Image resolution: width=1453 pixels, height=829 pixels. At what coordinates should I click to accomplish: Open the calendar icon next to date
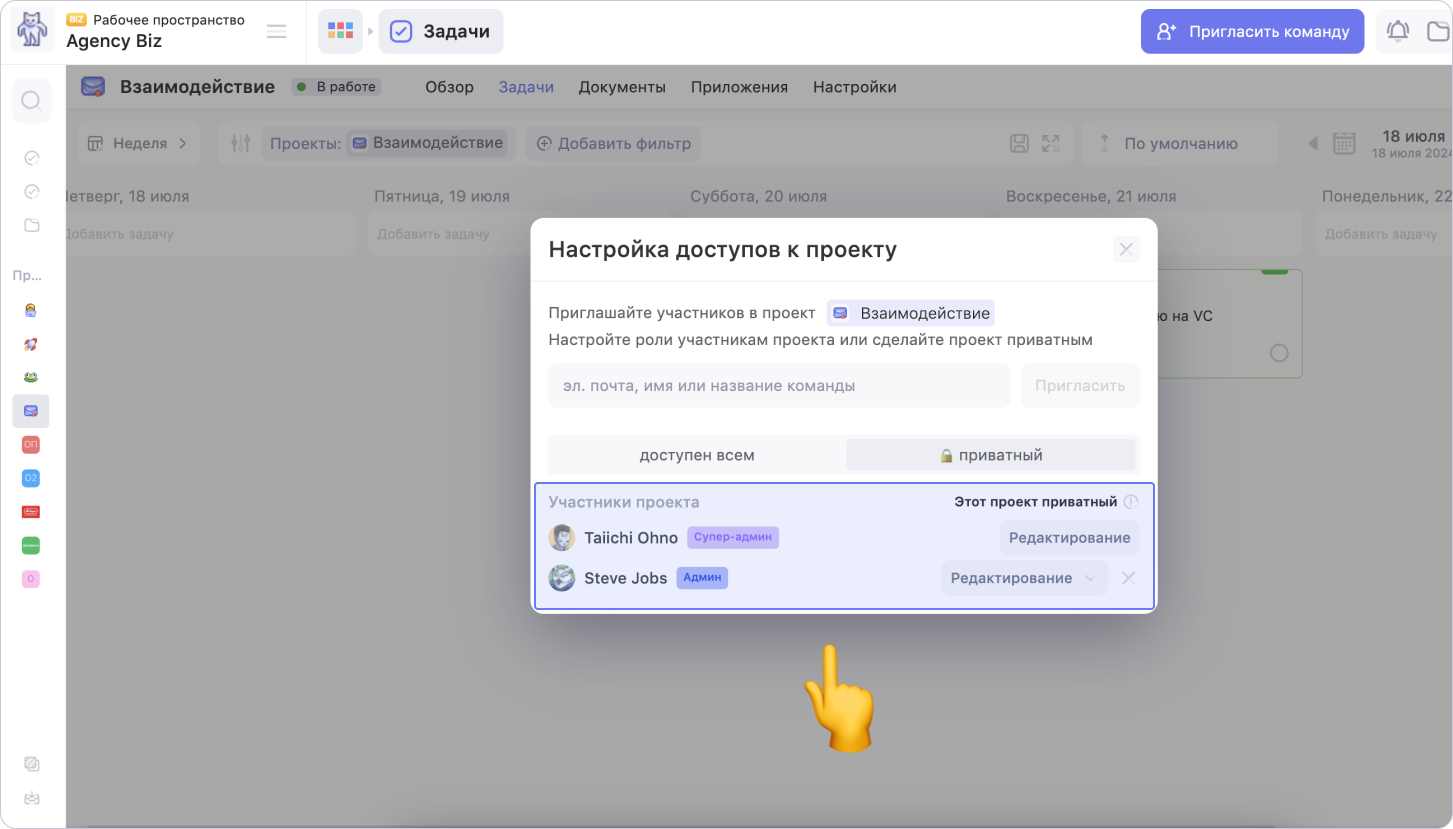[1344, 143]
